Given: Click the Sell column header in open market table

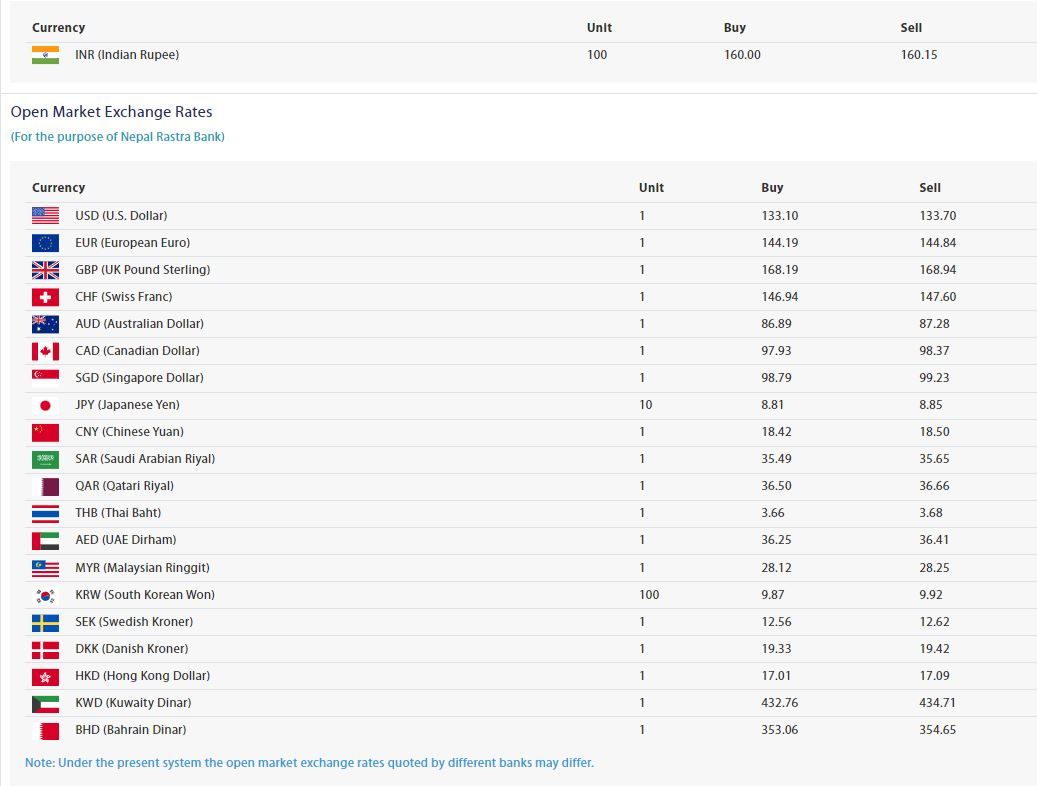Looking at the screenshot, I should point(930,188).
